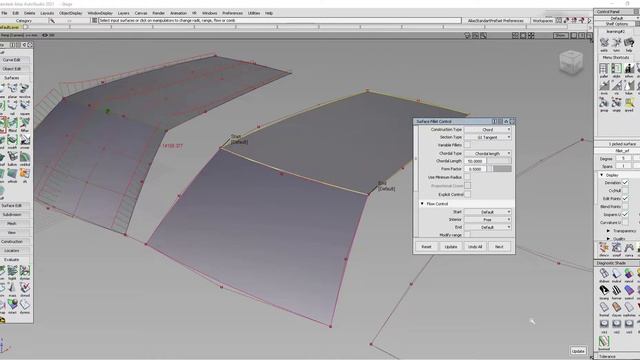Open the Surface Edit palette tab
The width and height of the screenshot is (640, 360).
11,206
